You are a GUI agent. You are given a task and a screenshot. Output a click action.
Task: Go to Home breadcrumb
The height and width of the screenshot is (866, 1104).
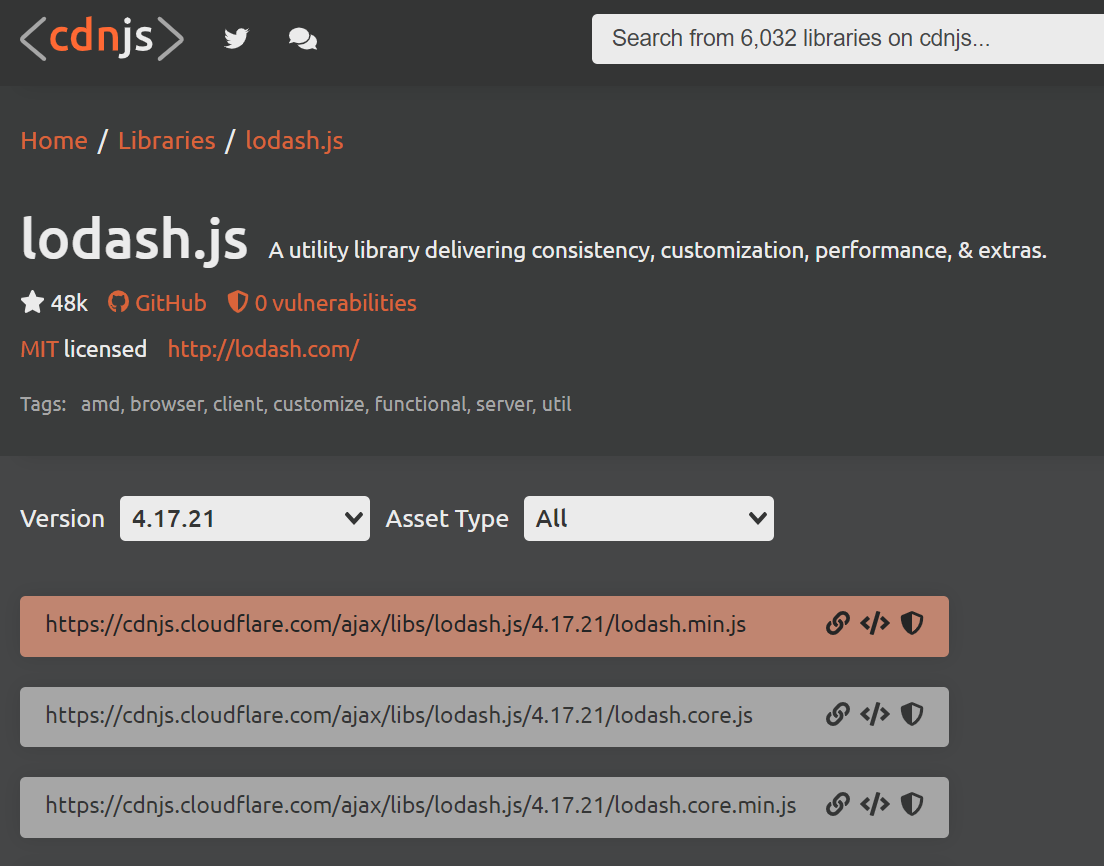[x=54, y=141]
